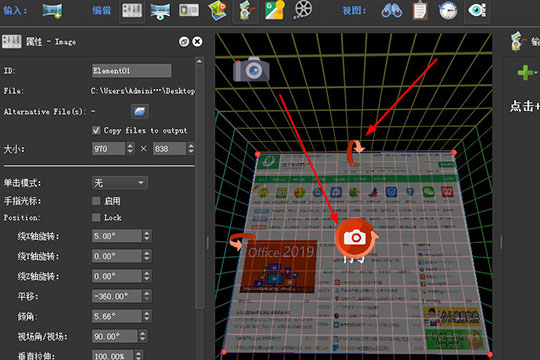Screen dimensions: 540x360
Task: Open the binoculars view icon
Action: coord(392,11)
